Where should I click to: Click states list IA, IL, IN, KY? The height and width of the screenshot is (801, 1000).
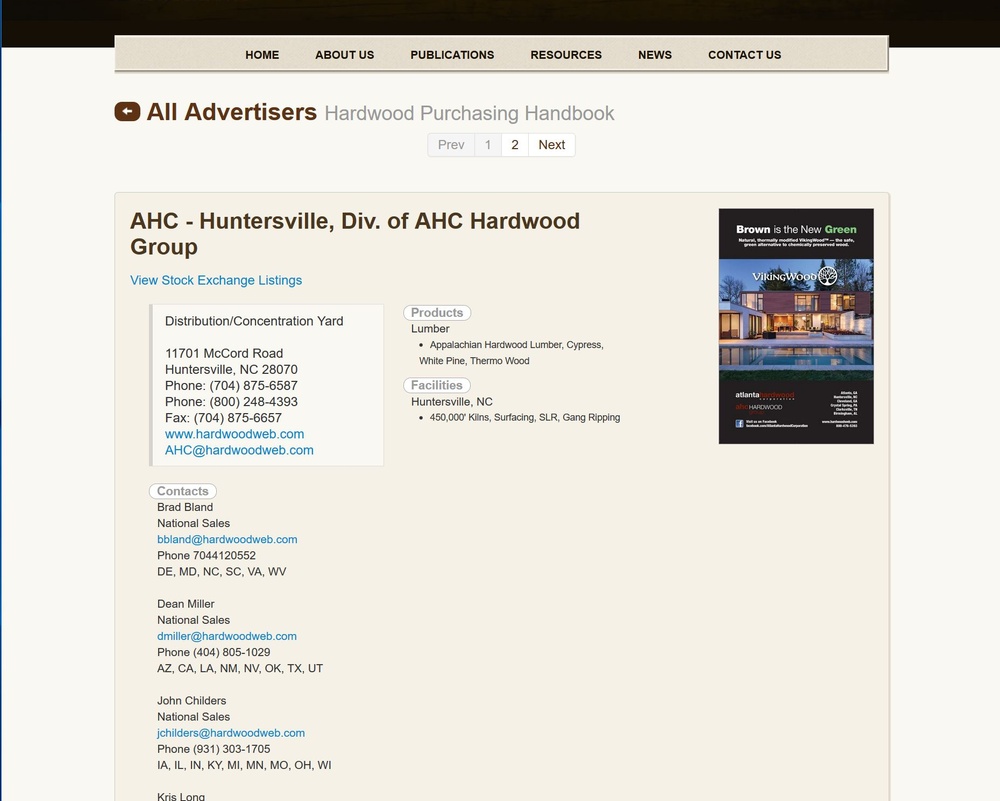click(244, 765)
